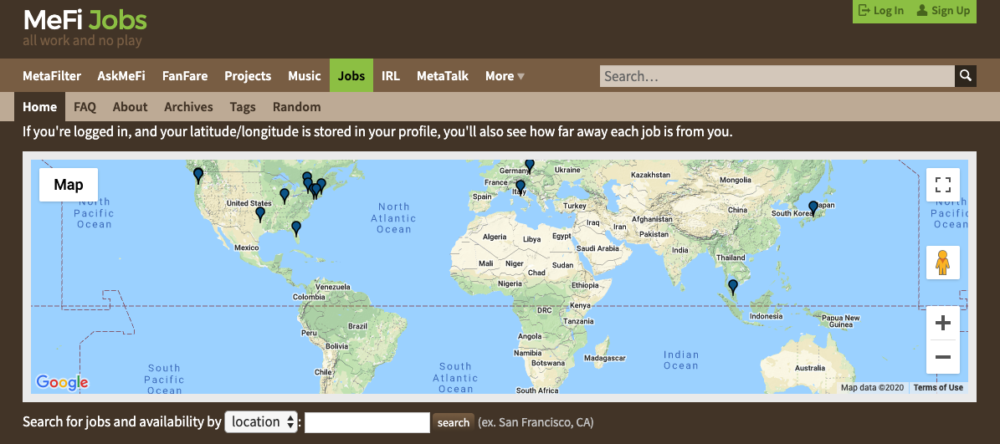The height and width of the screenshot is (444, 1000).
Task: Select the Home subnav tab
Action: point(40,107)
